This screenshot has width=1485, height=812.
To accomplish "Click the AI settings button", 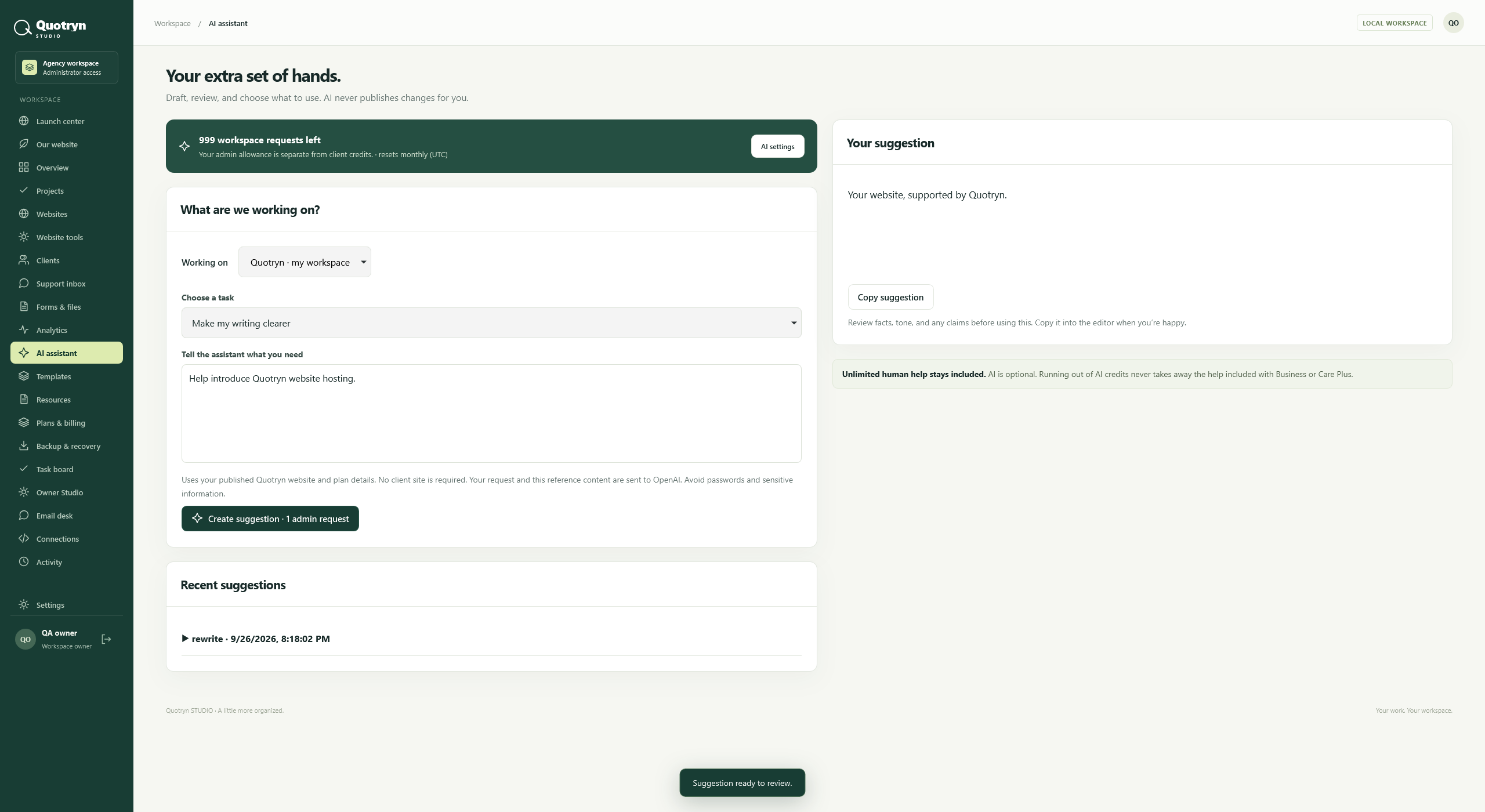I will click(x=777, y=146).
